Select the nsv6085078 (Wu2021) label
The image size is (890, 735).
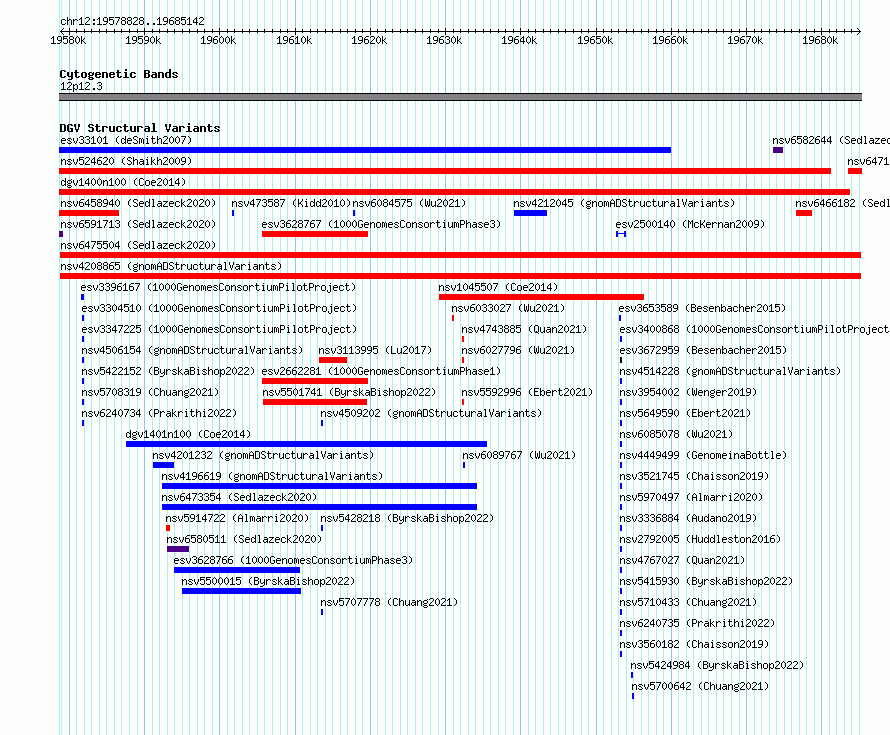(x=676, y=434)
